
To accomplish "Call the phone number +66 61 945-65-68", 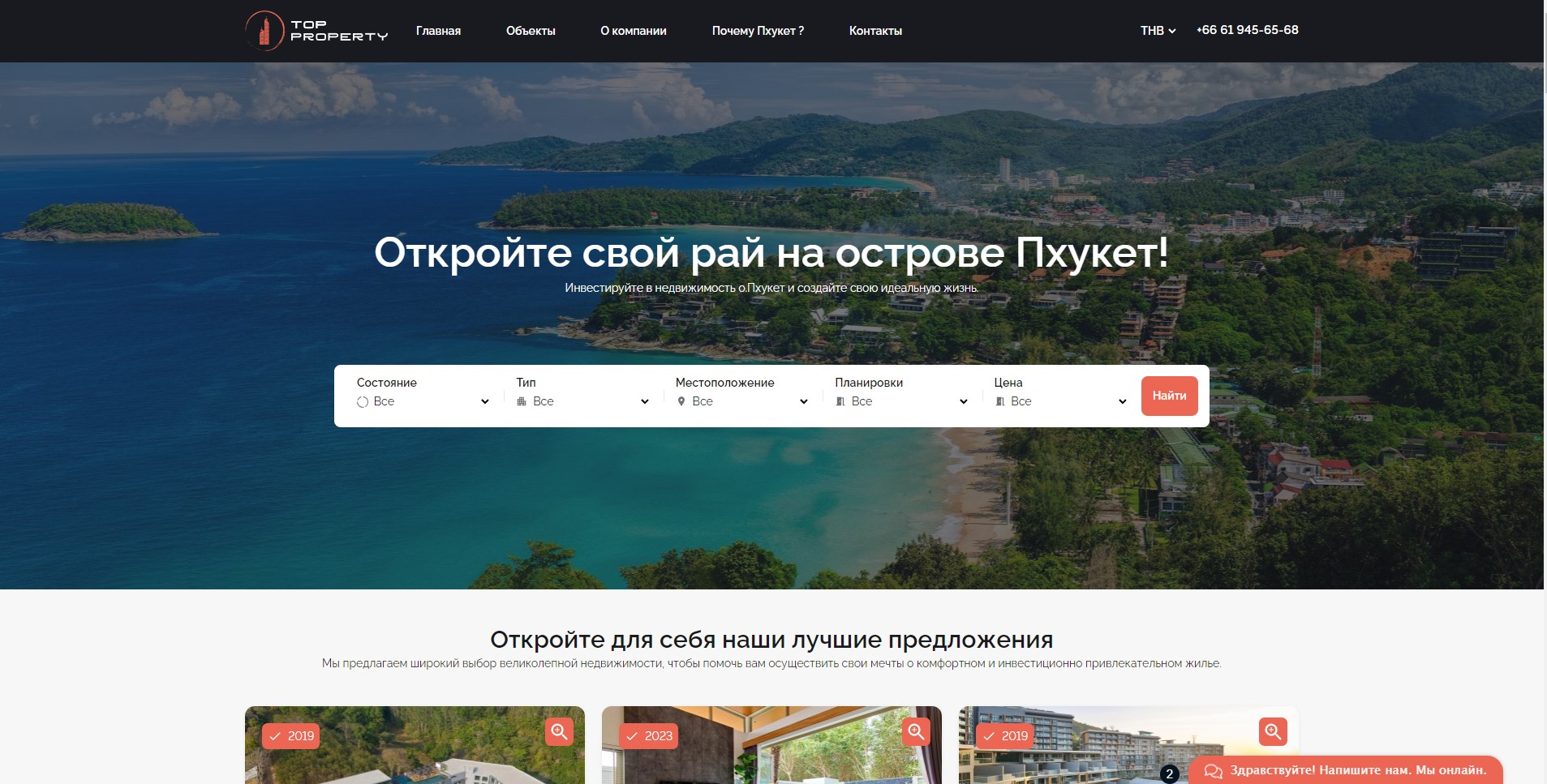I will tap(1247, 30).
